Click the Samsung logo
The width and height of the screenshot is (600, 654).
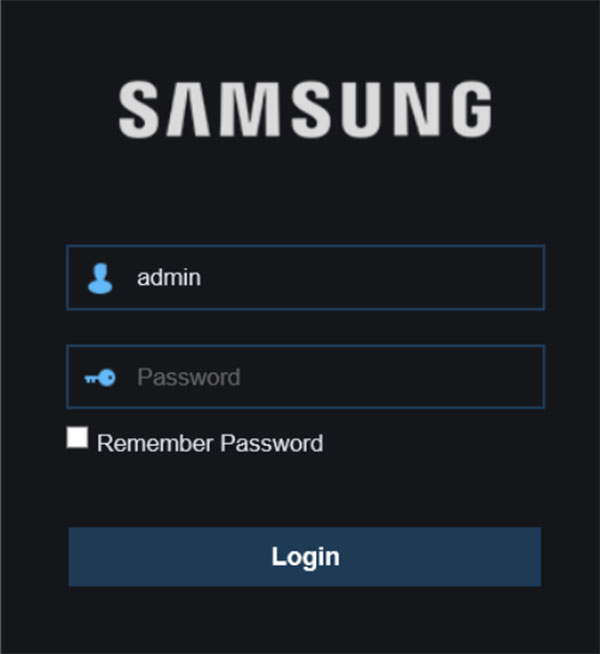pyautogui.click(x=305, y=109)
